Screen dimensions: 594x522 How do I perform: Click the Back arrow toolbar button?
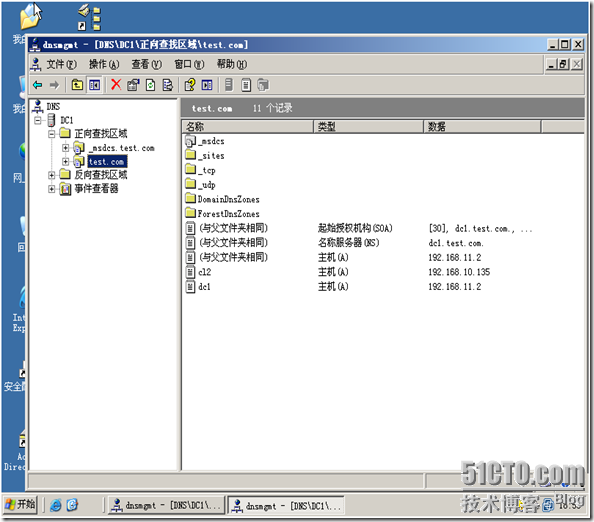pos(38,85)
